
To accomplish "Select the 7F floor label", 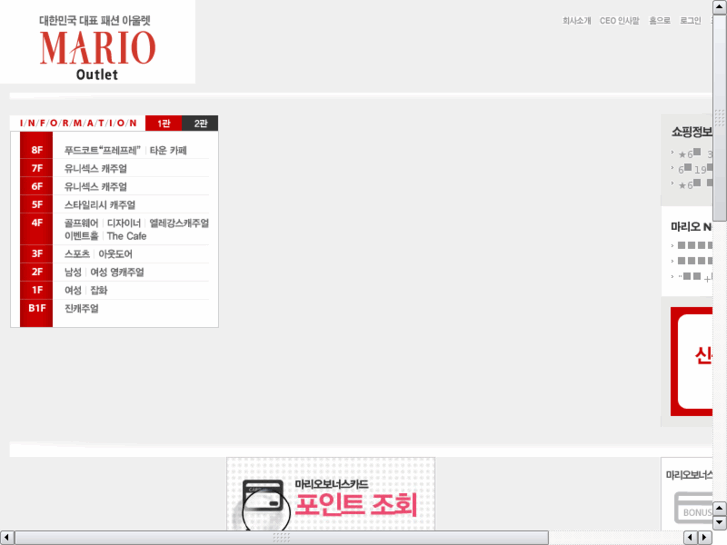I will click(37, 168).
